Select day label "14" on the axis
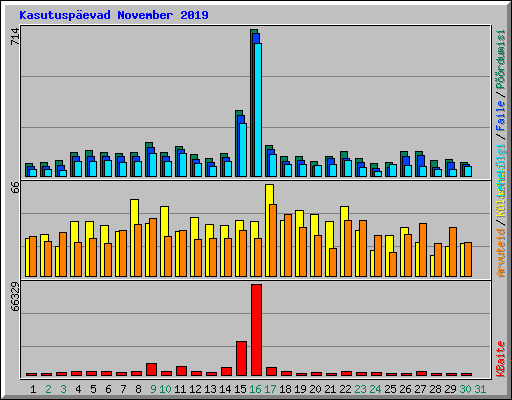Screen dimensions: 512x400 coord(225,389)
